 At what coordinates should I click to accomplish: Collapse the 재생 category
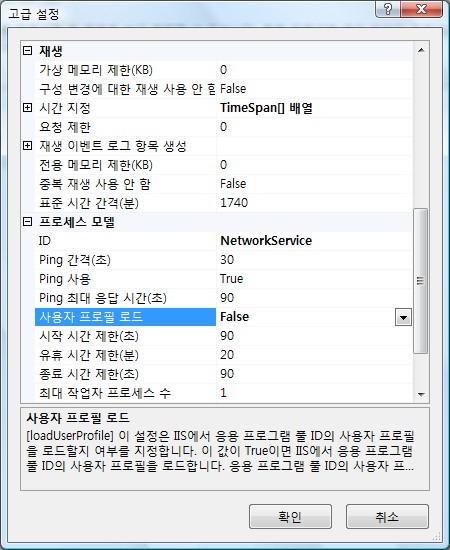(x=27, y=51)
